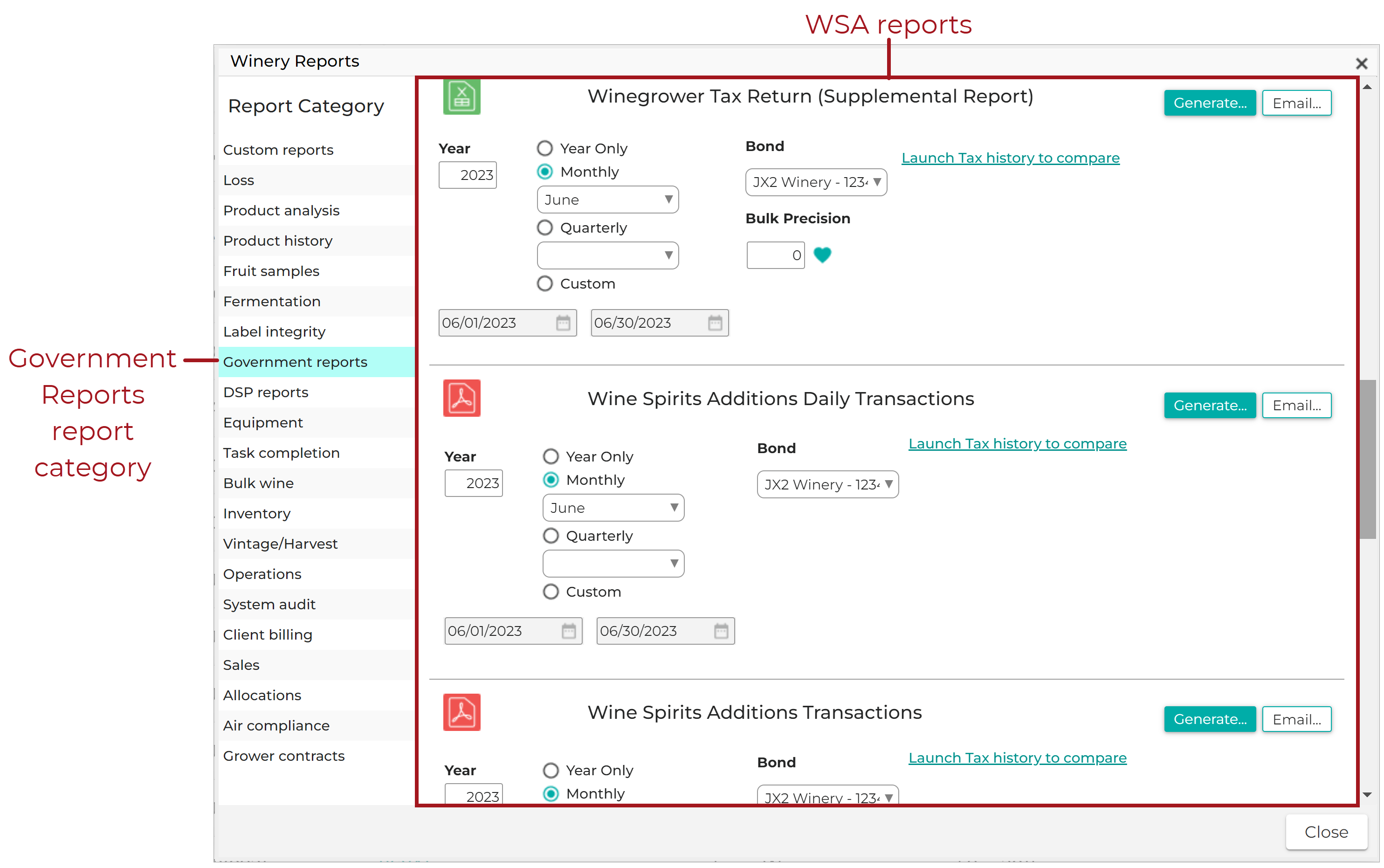Select Quarterly in Daily Transactions section

coord(551,536)
